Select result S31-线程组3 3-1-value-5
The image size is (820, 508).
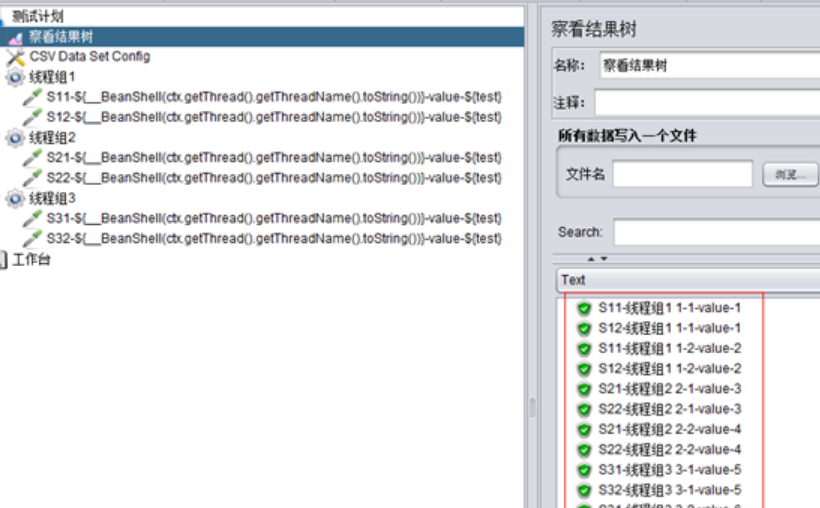669,470
